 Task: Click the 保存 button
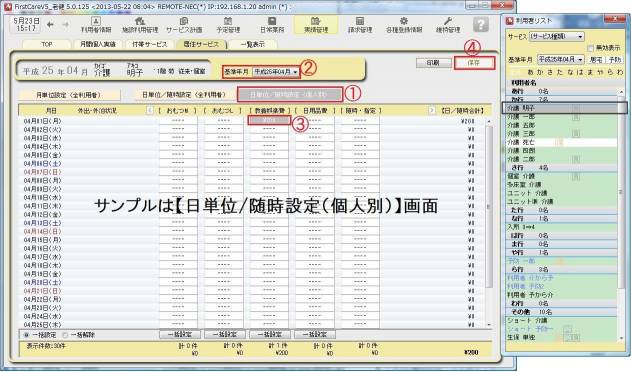[474, 63]
